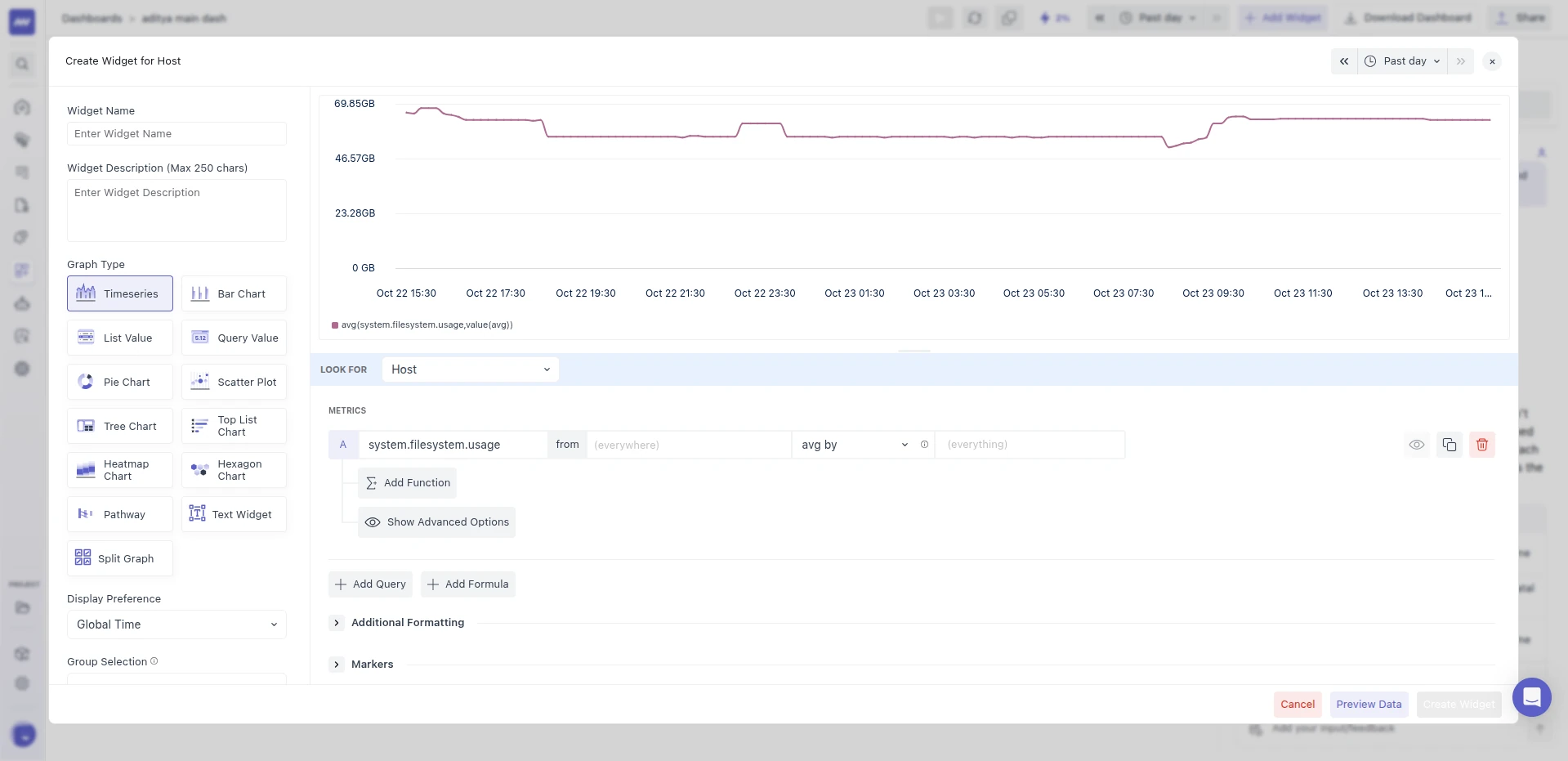This screenshot has height=761, width=1568.
Task: Open the Past day time range dropdown
Action: [1403, 61]
